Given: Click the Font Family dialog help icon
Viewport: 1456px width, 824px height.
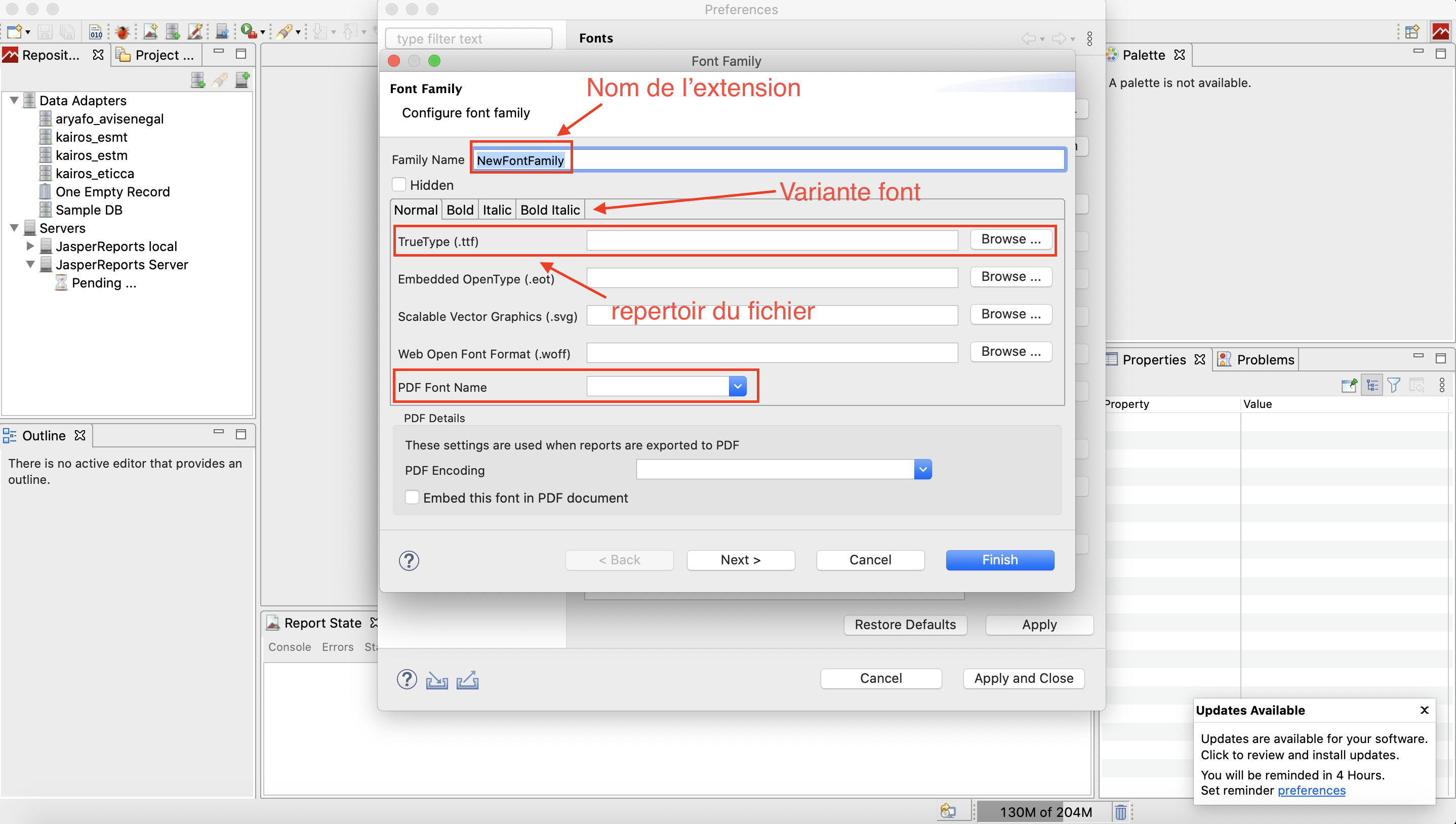Looking at the screenshot, I should (x=409, y=560).
